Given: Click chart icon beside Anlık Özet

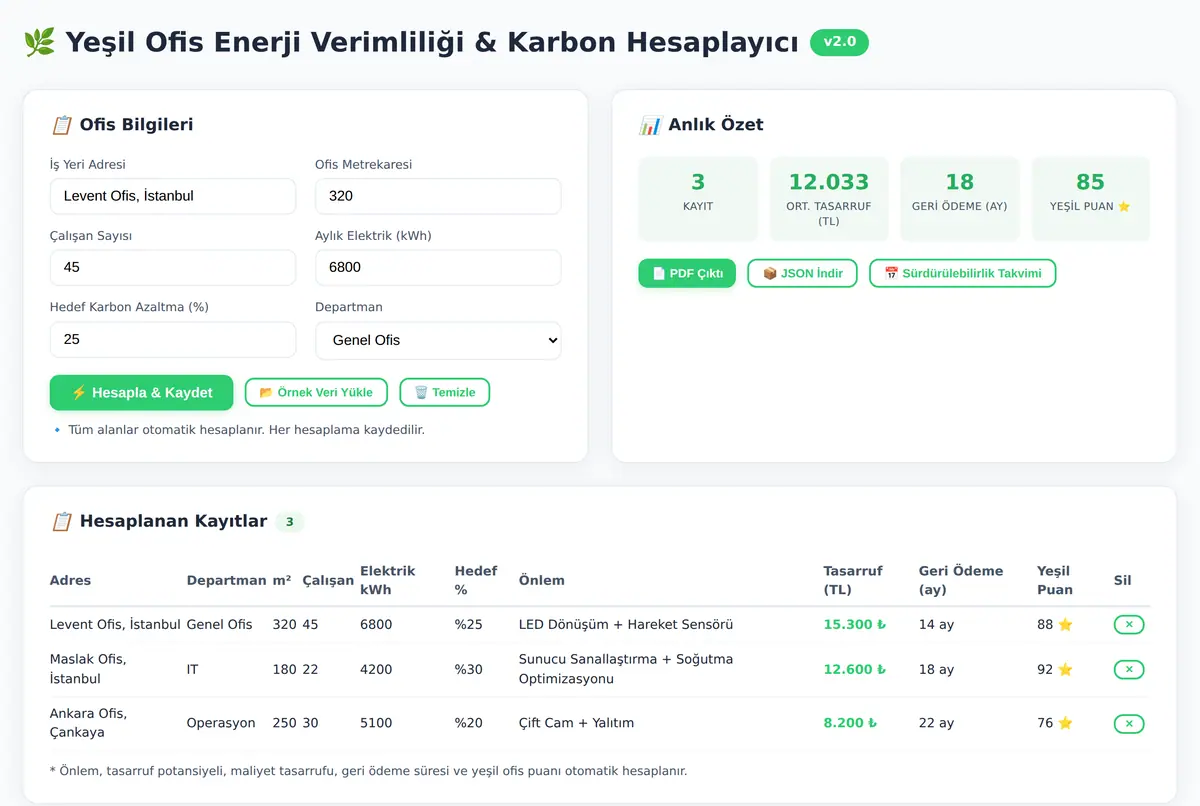Looking at the screenshot, I should point(650,125).
